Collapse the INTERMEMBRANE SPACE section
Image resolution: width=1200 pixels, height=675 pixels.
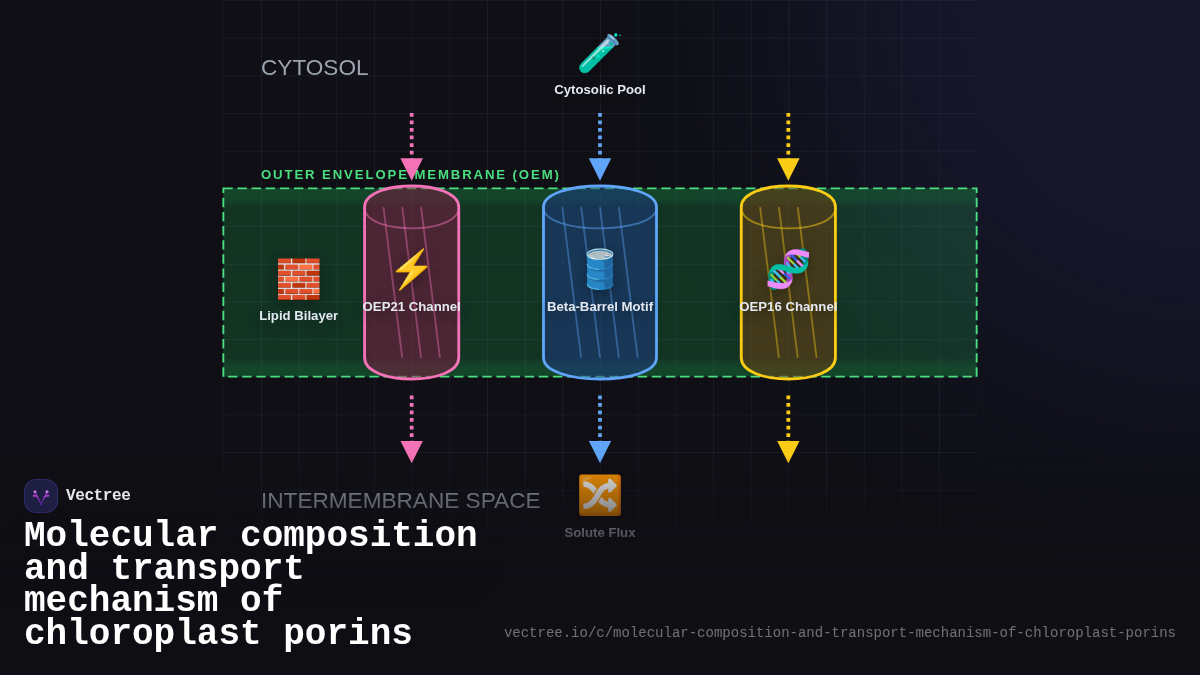tap(401, 500)
